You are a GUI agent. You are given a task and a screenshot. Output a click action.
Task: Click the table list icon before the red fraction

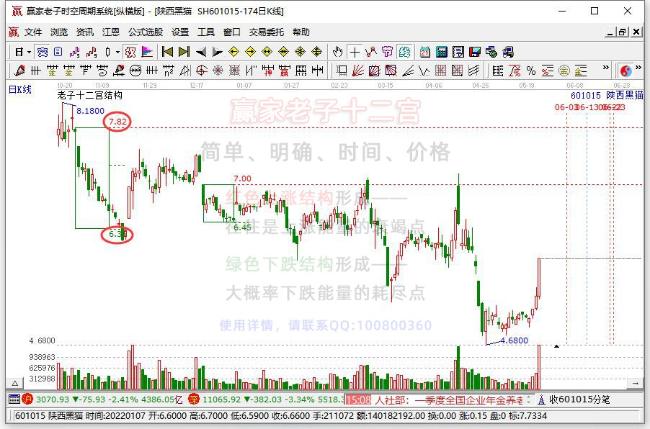(498, 71)
